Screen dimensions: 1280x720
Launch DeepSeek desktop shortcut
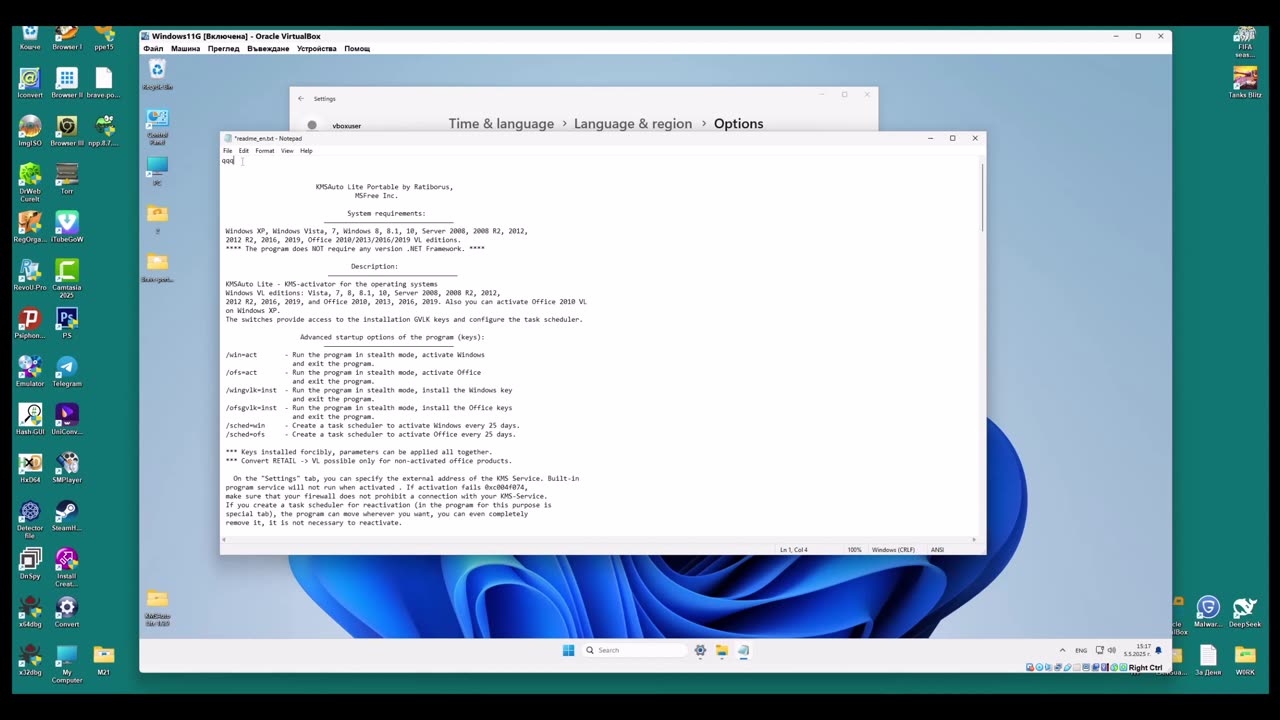point(1245,611)
